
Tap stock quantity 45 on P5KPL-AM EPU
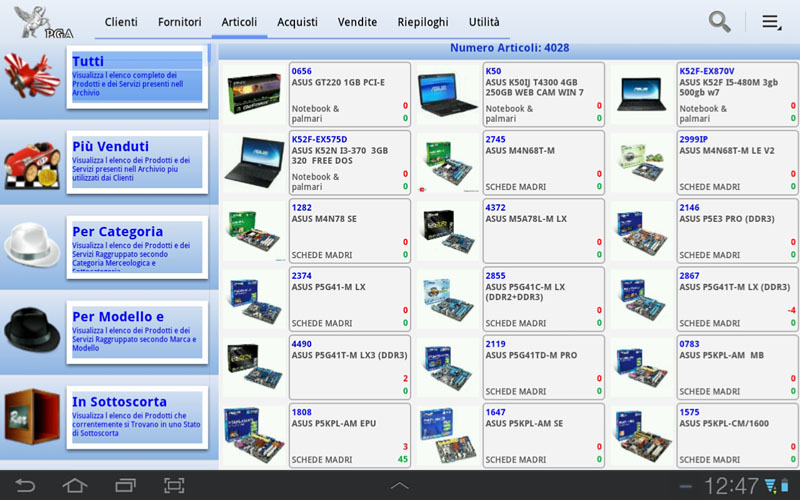coord(403,459)
